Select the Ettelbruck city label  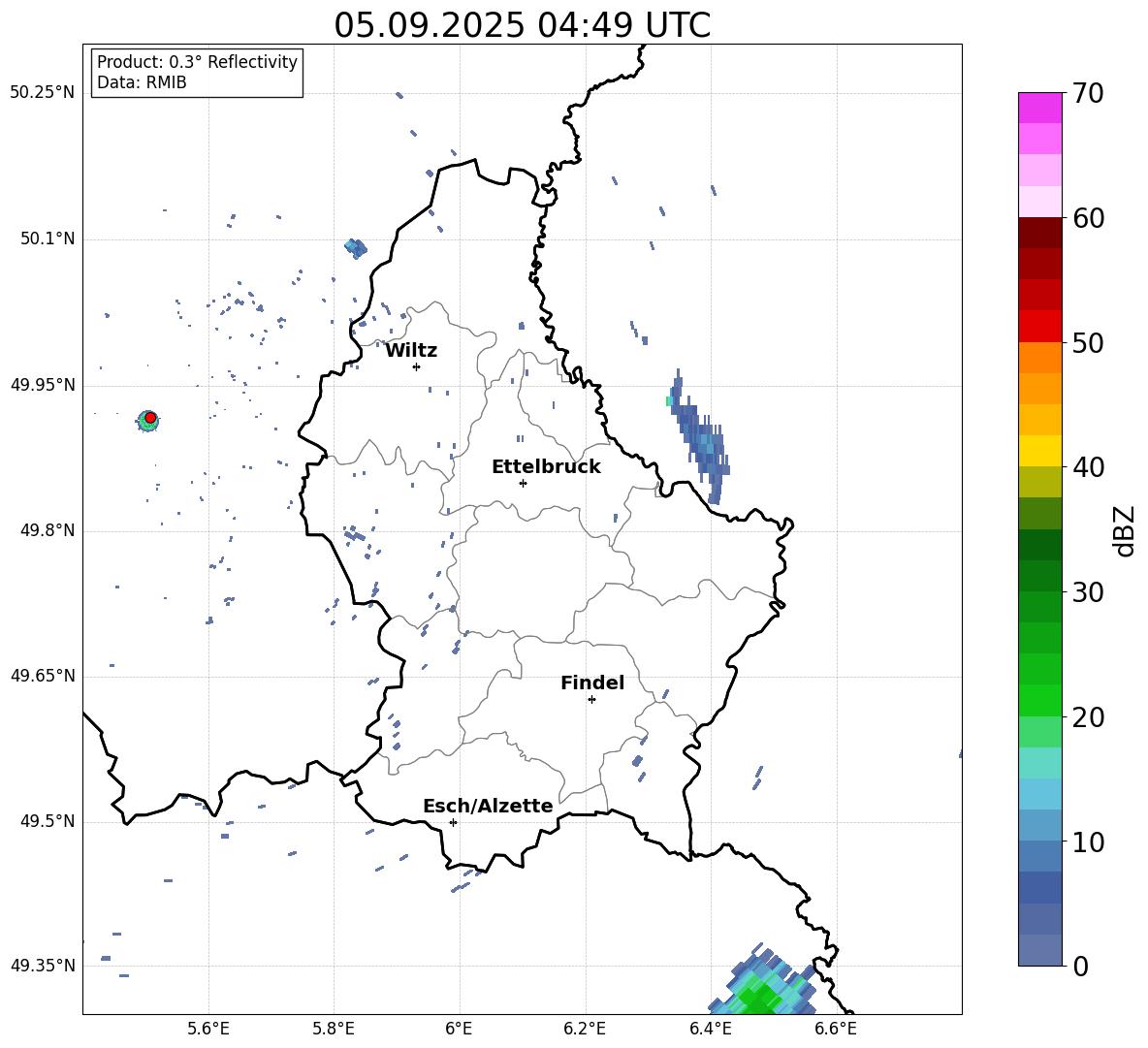click(x=546, y=467)
